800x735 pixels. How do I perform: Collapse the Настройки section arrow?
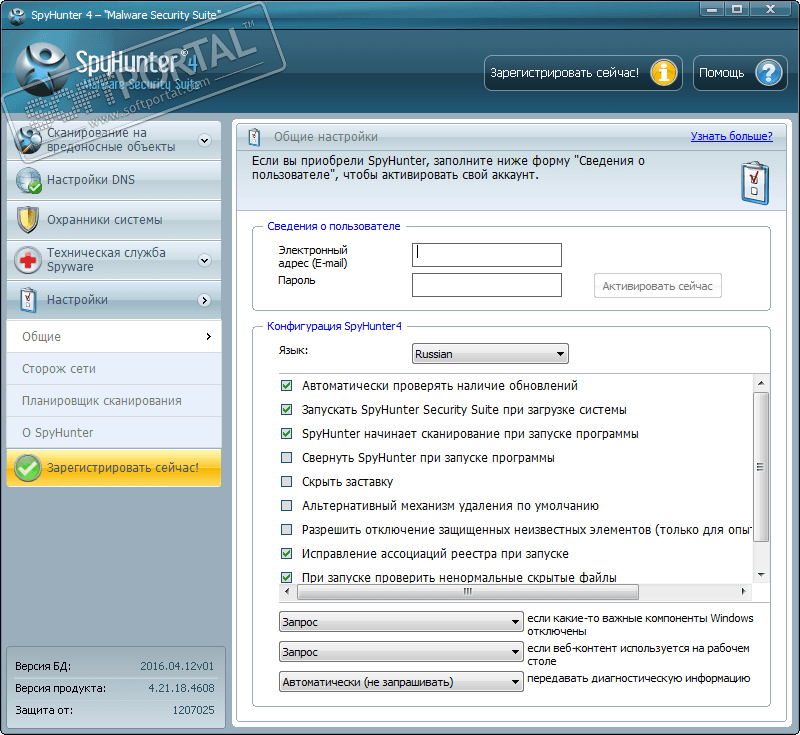point(205,300)
